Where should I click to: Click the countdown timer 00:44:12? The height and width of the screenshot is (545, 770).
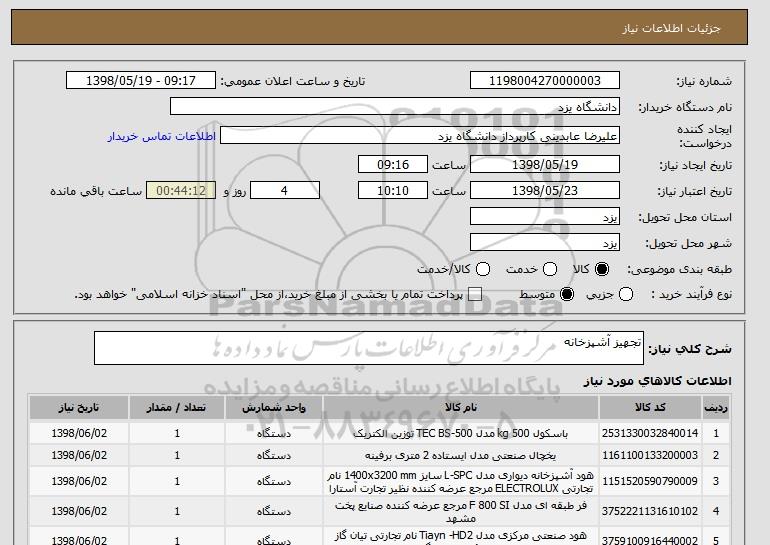(181, 191)
